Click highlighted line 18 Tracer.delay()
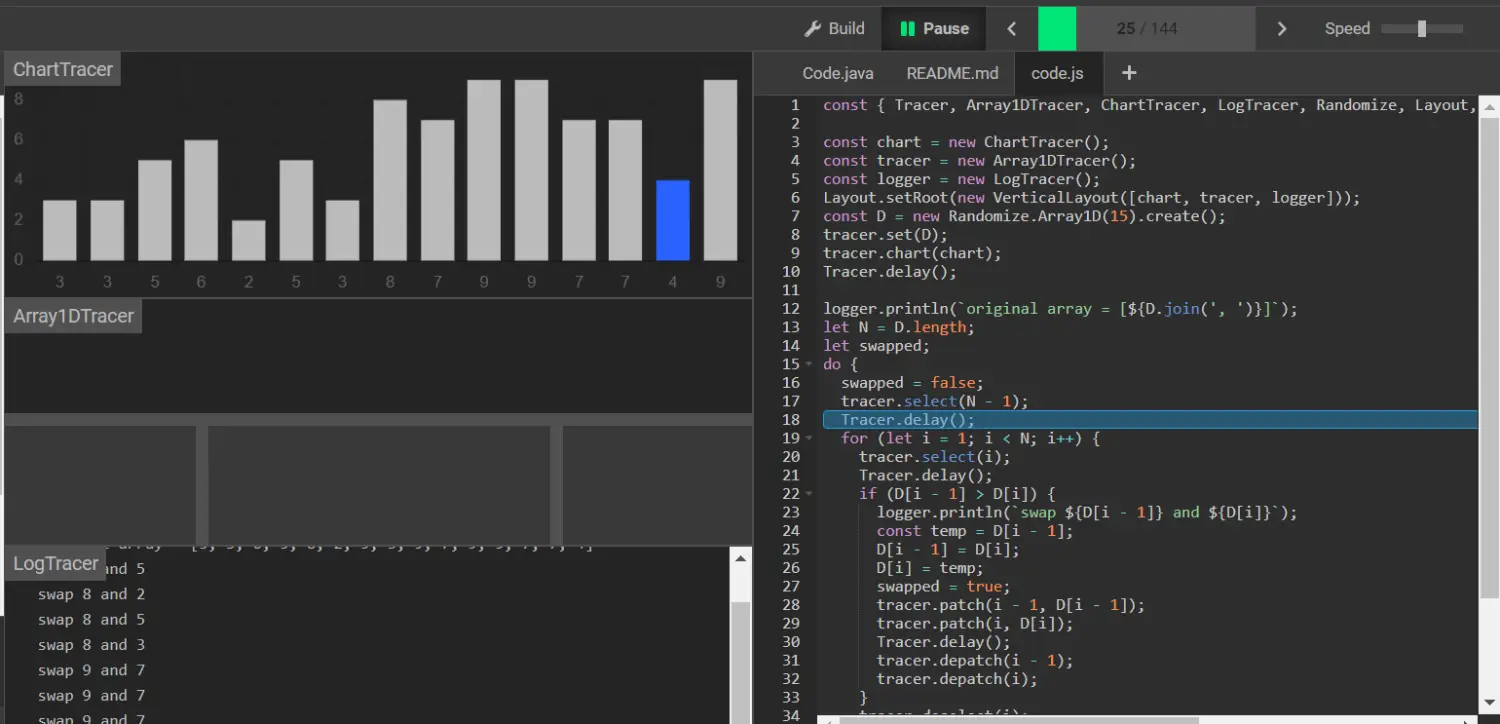The width and height of the screenshot is (1500, 724). coord(1150,420)
